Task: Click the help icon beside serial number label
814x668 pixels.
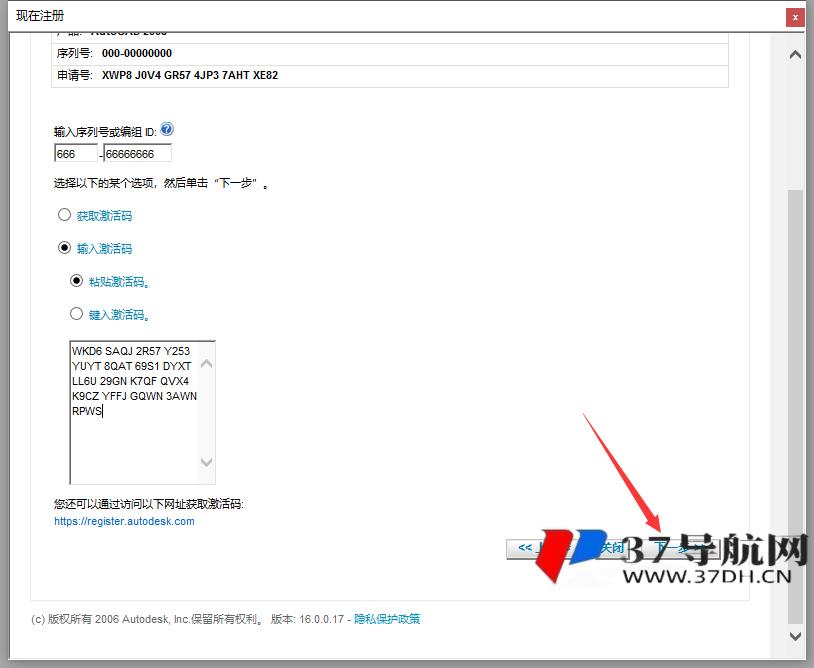Action: [x=166, y=129]
